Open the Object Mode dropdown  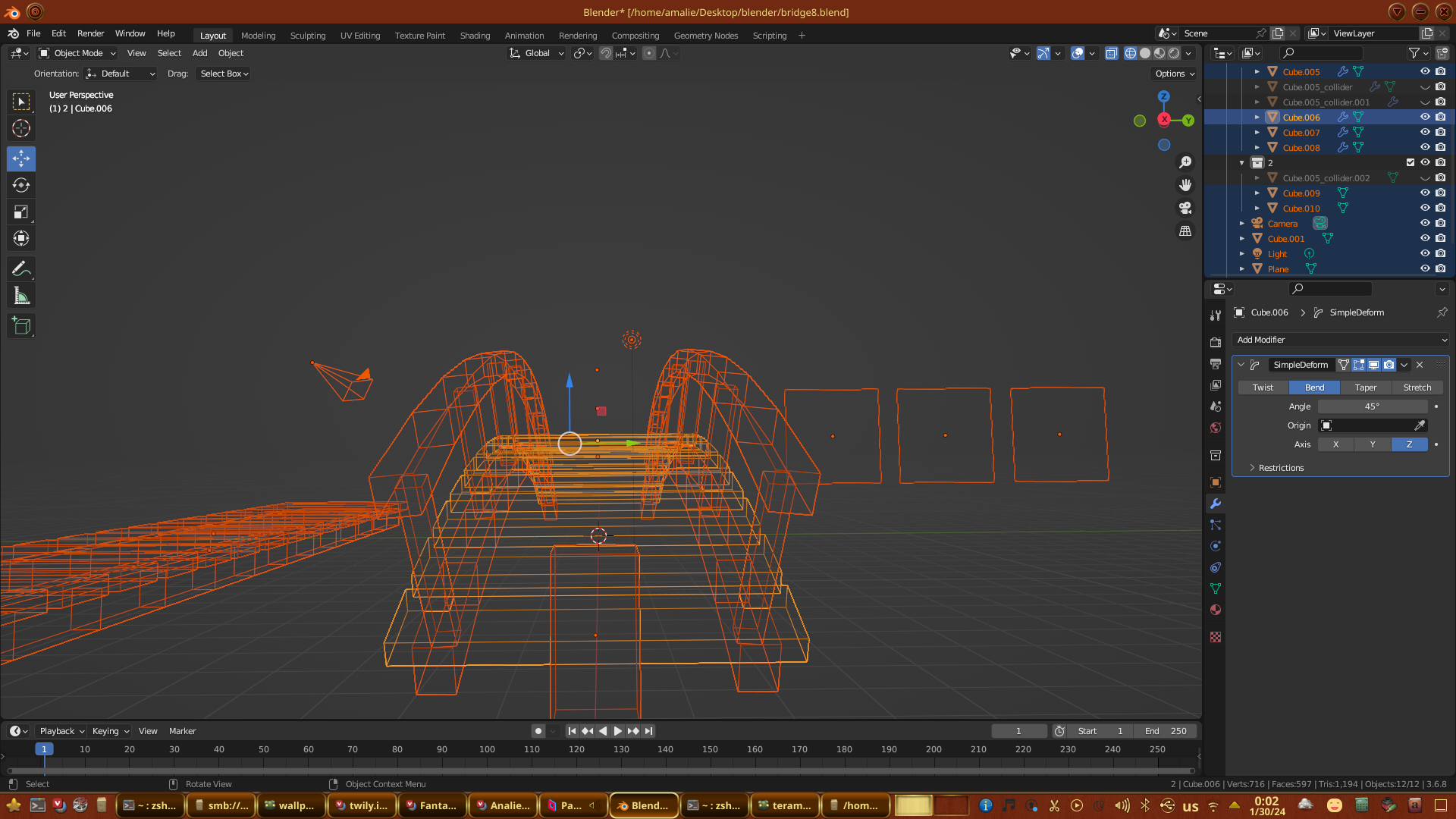coord(77,53)
